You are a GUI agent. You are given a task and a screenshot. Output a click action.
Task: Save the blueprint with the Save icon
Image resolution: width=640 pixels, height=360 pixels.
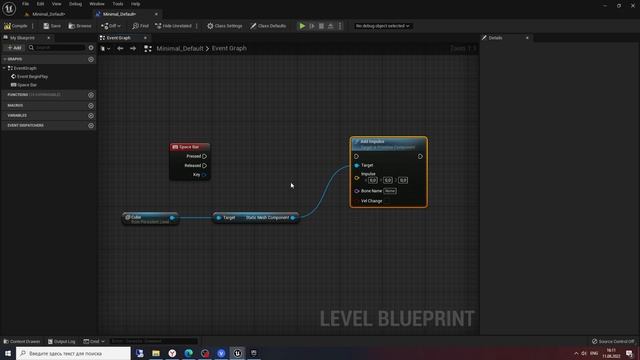46,26
